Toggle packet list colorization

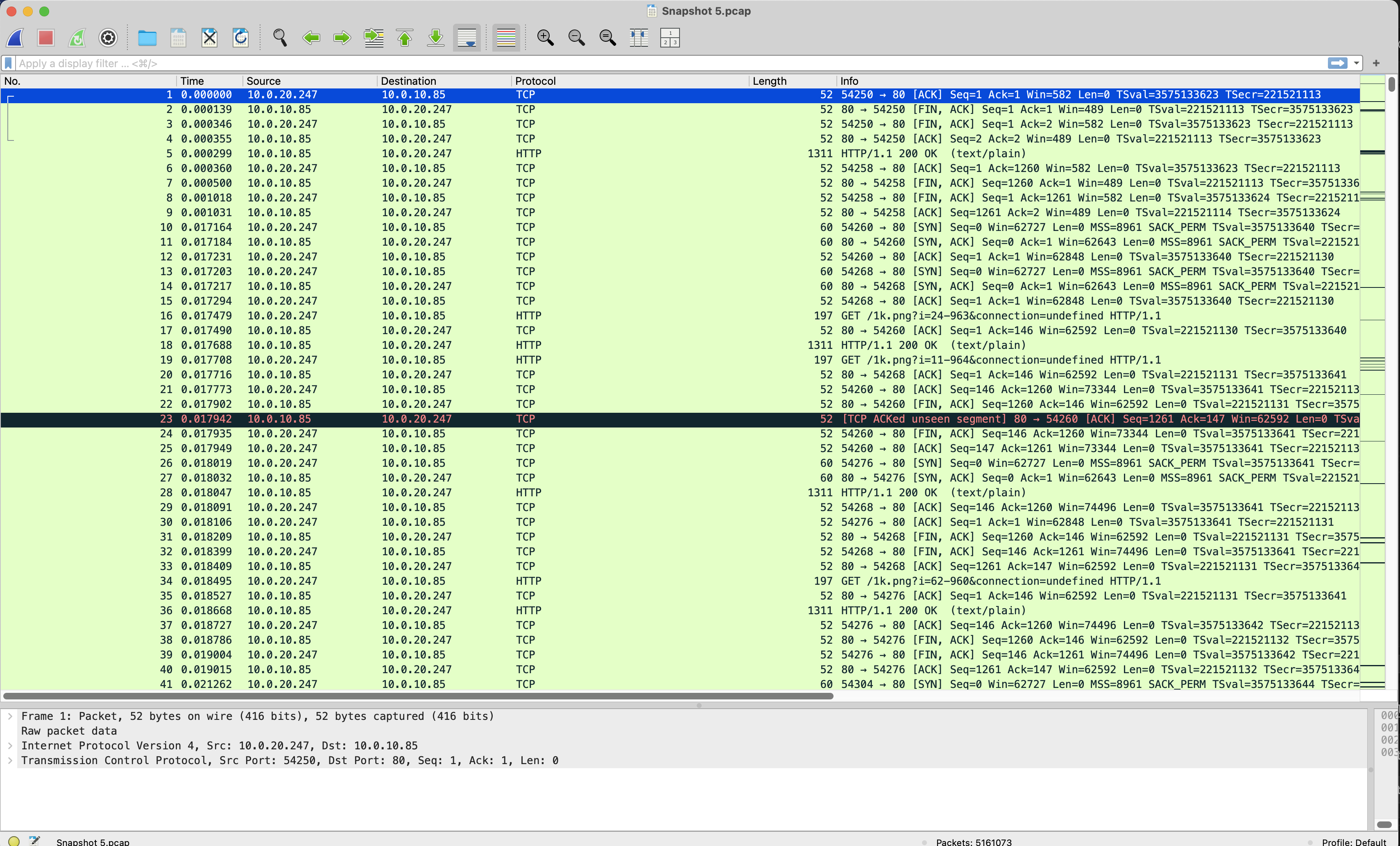pos(505,38)
